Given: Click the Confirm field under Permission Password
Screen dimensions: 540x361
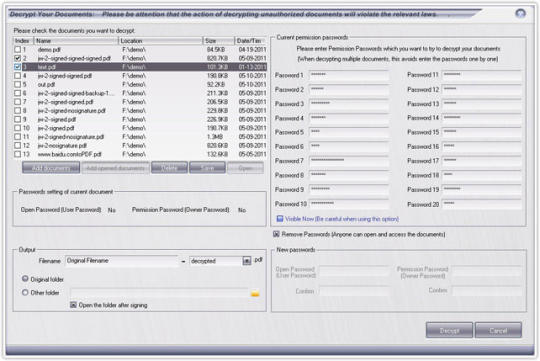Looking at the screenshot, I should (x=487, y=291).
